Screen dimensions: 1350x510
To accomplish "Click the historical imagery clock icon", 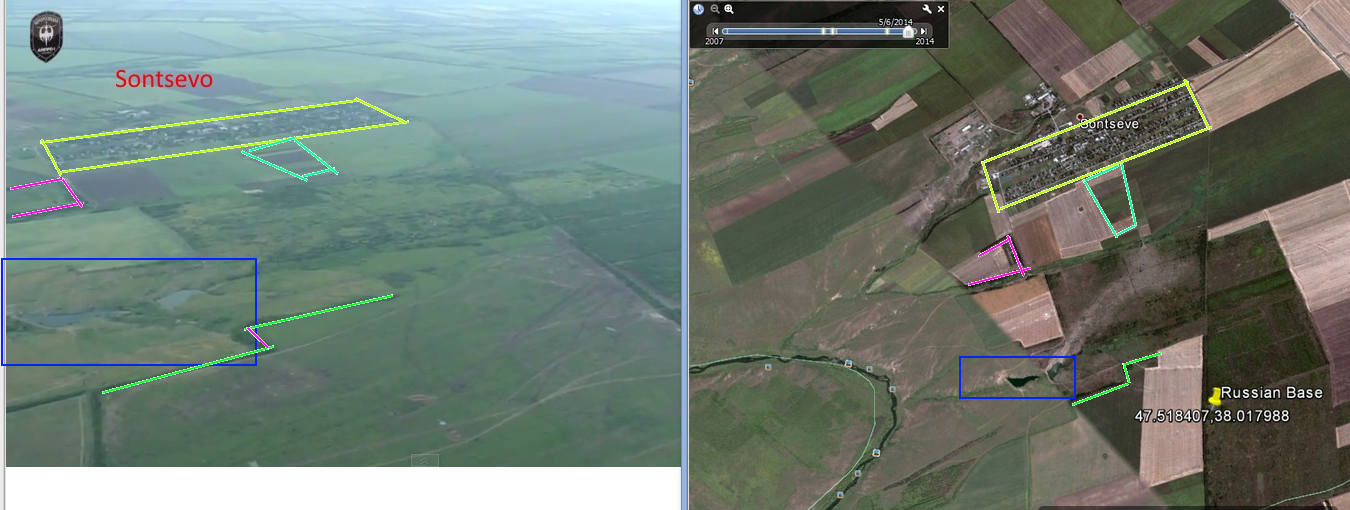I will [698, 9].
